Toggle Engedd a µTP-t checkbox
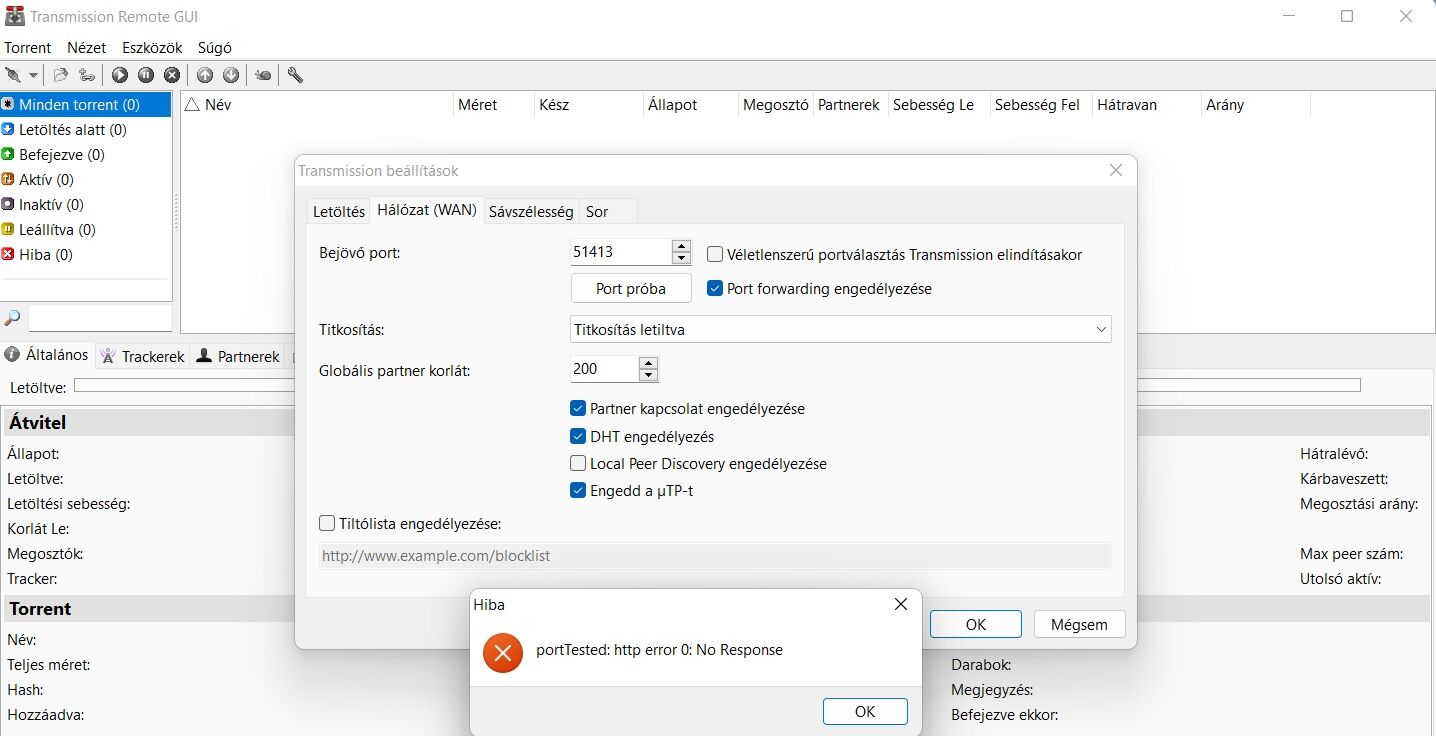Viewport: 1436px width, 736px height. [x=578, y=490]
